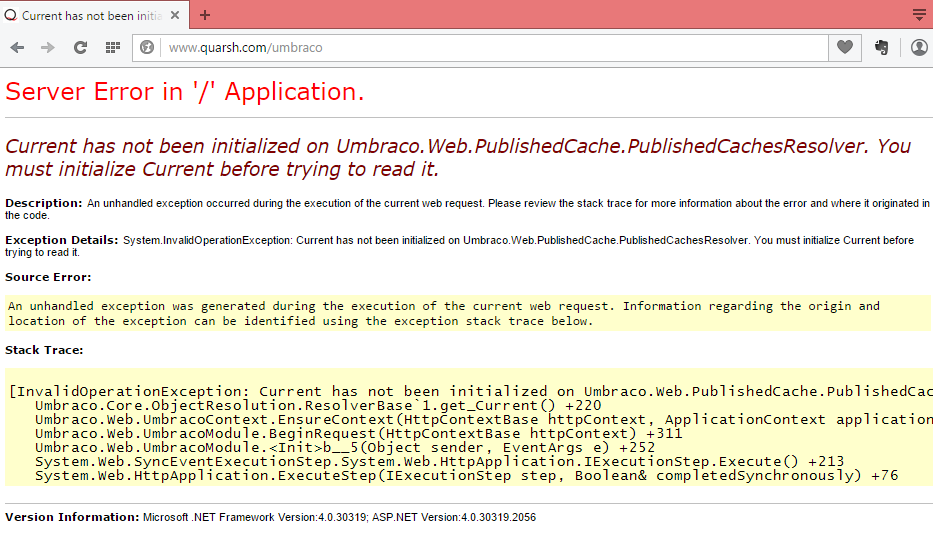
Task: Click the 'ResolverBase`1.get_Current() +220' line
Action: (318, 406)
